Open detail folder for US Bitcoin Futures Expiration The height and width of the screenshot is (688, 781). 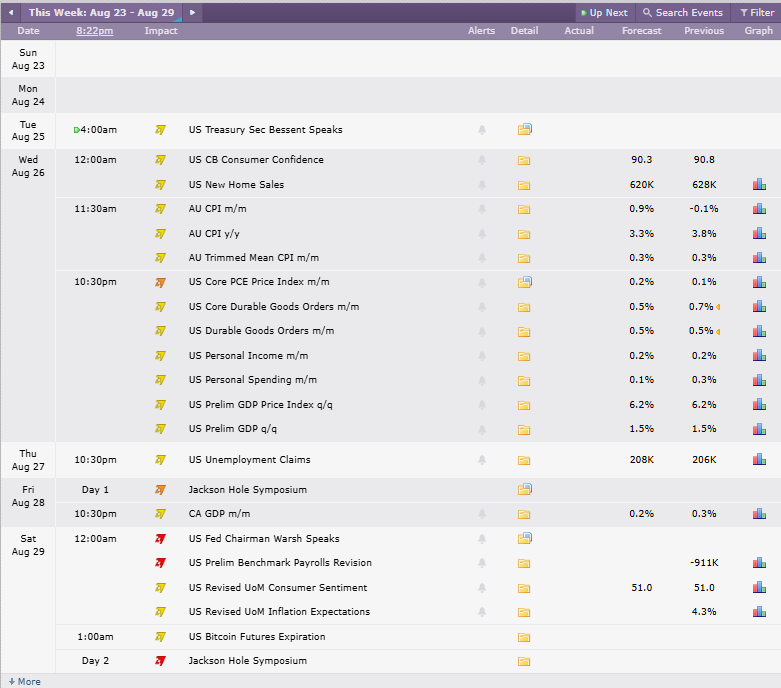click(x=523, y=637)
